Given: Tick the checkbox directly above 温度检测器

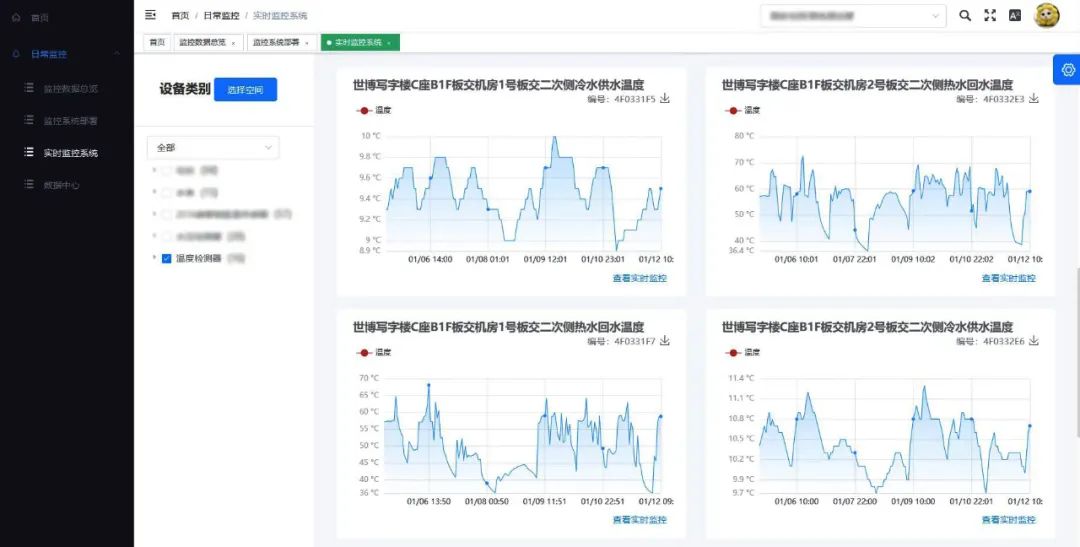Looking at the screenshot, I should click(x=166, y=236).
